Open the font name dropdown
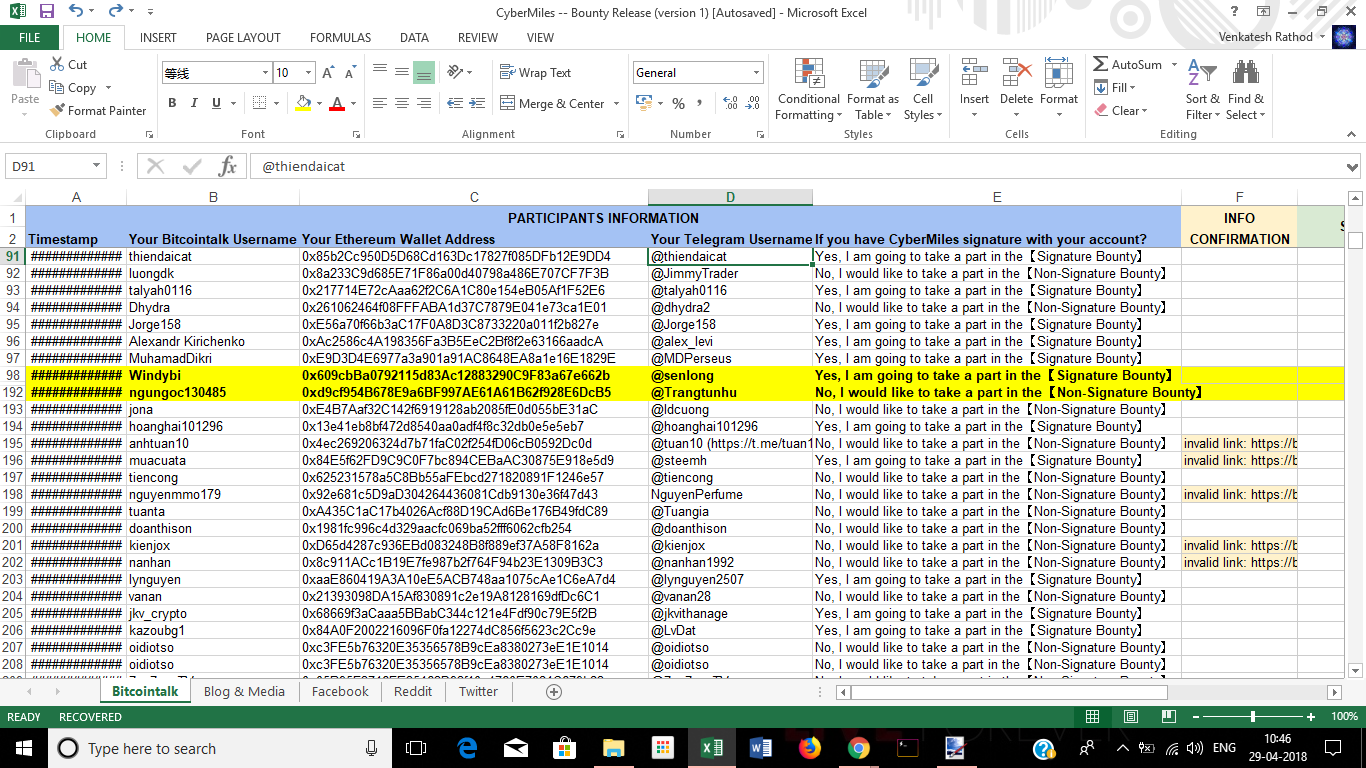This screenshot has width=1366, height=768. point(265,73)
